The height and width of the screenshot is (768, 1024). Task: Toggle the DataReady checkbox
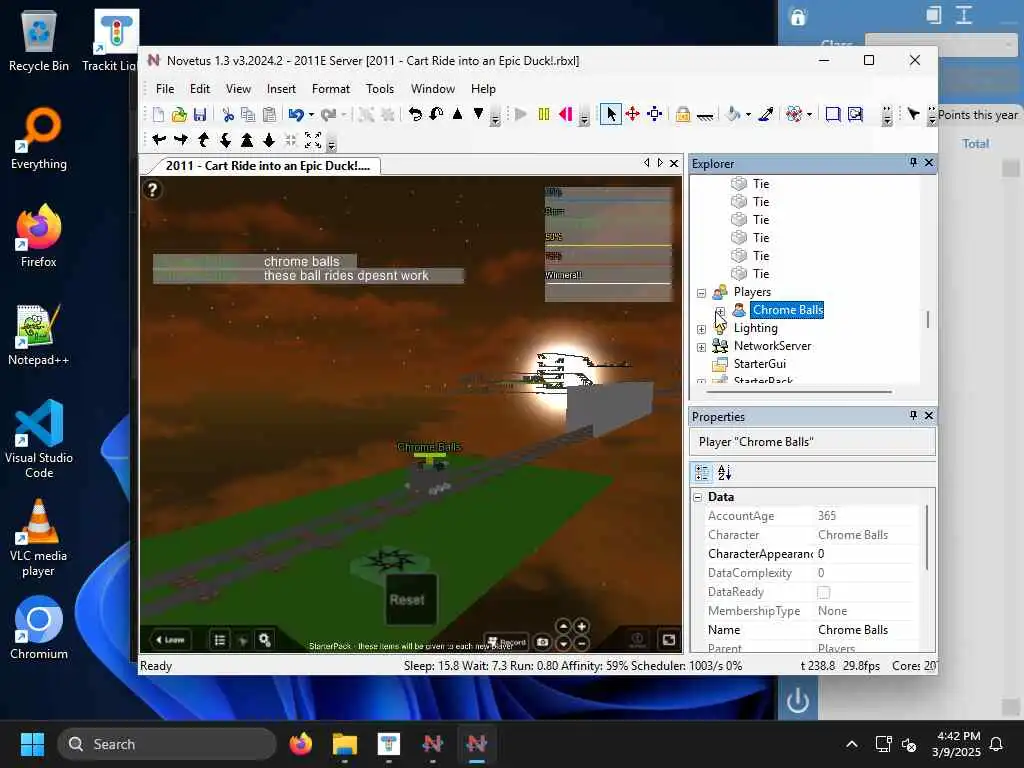click(824, 592)
